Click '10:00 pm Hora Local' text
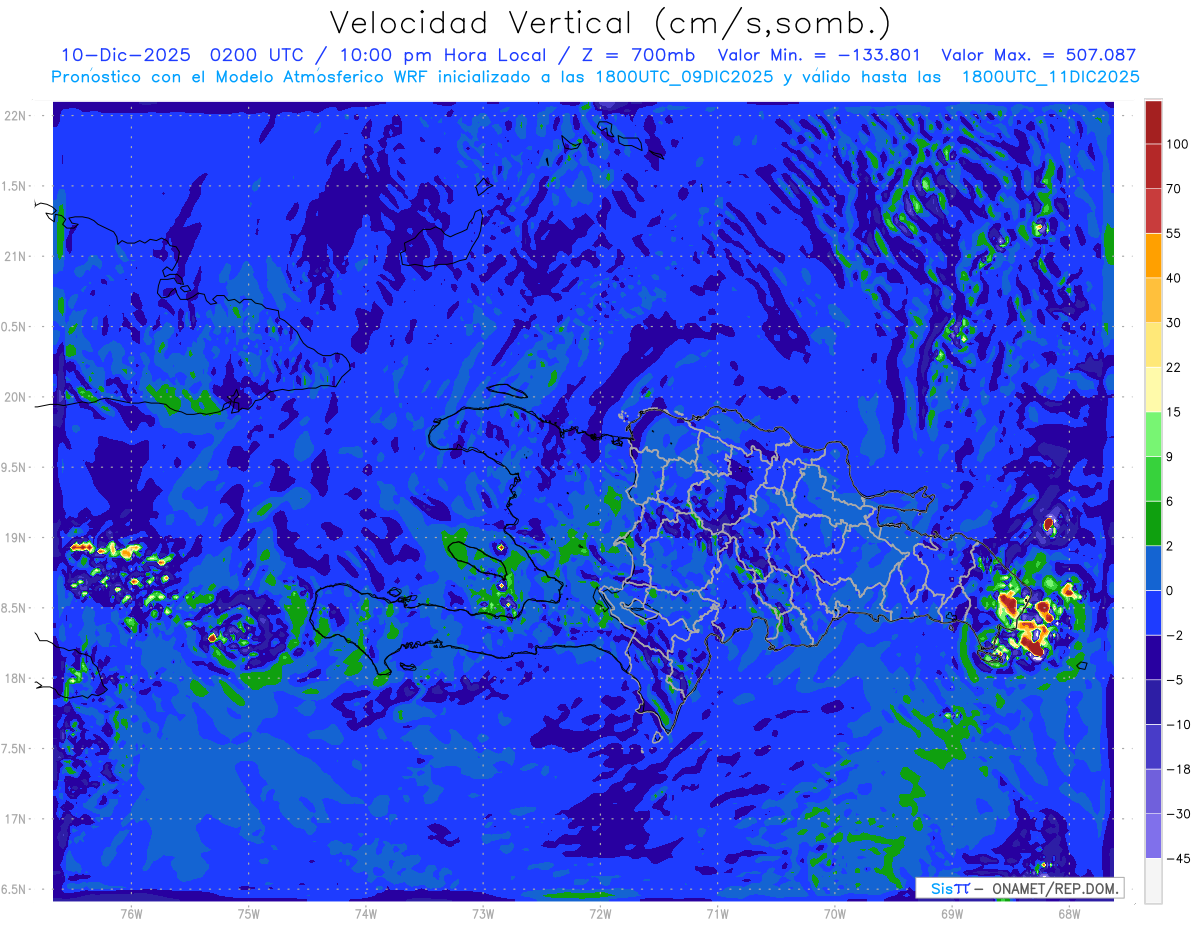Viewport: 1200px width, 927px height. (x=446, y=55)
